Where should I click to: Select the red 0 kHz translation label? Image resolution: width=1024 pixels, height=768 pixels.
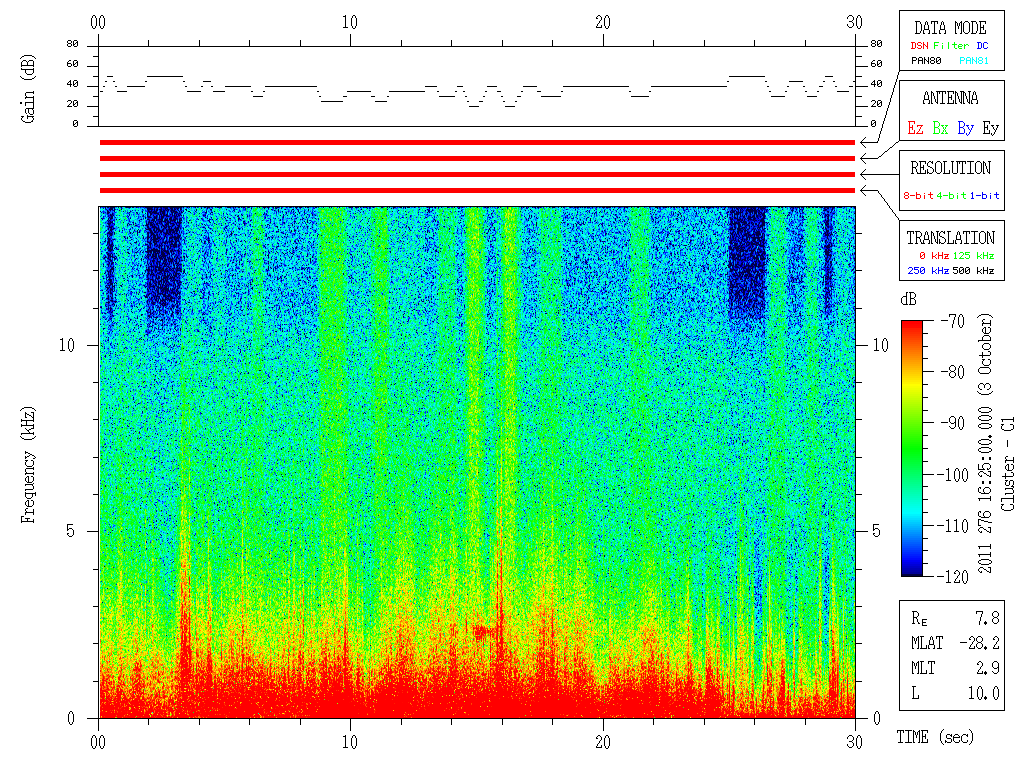point(934,255)
